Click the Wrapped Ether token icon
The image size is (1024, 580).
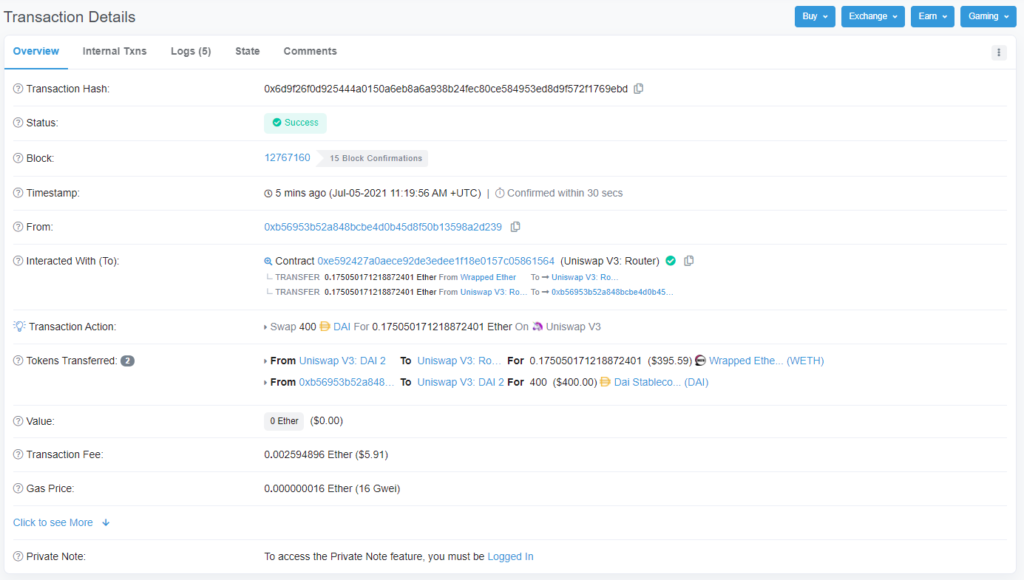[700, 361]
